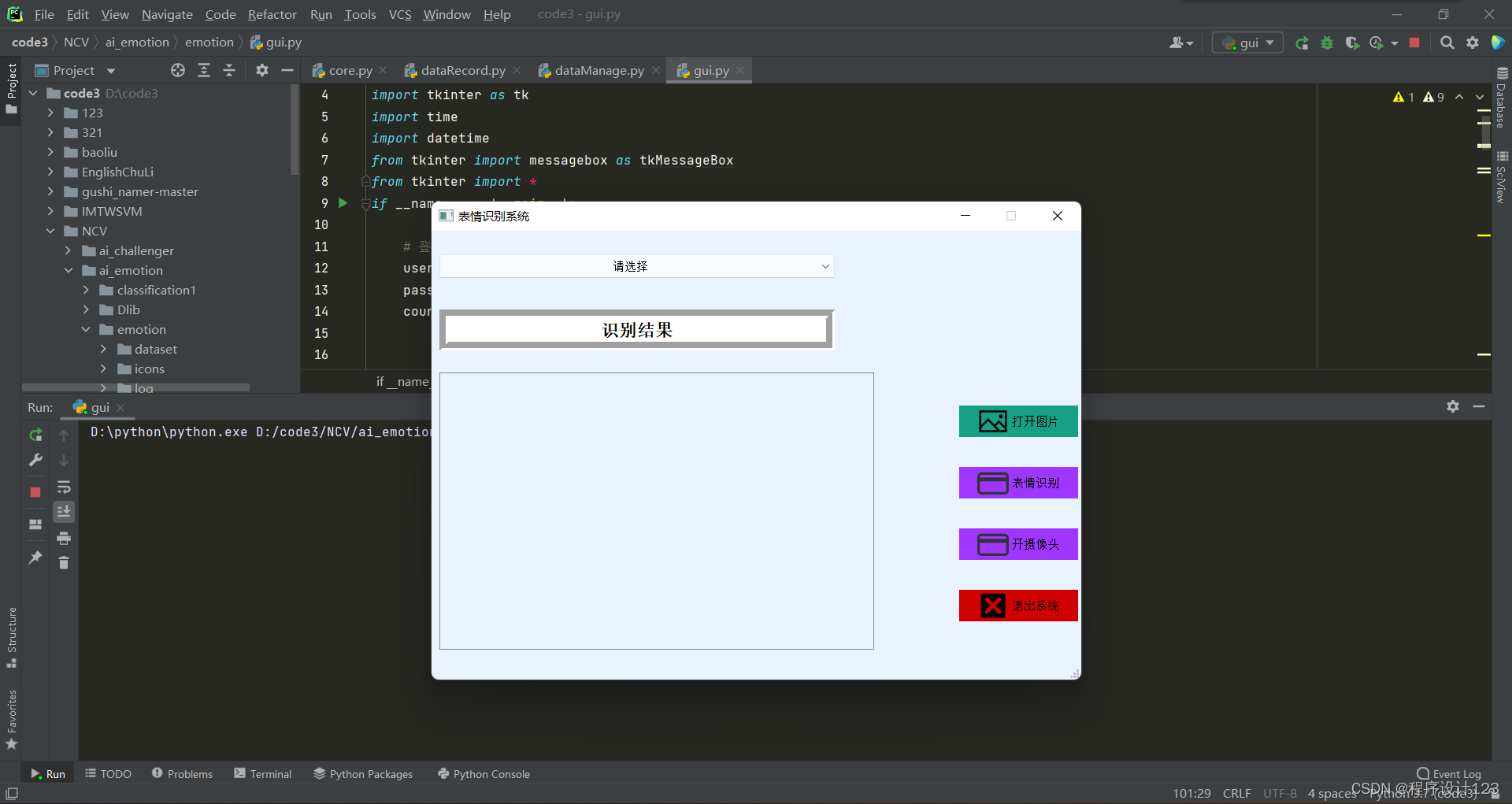Toggle soft-wrap icon in Run console
Screen dimensions: 1512x804
click(x=64, y=487)
